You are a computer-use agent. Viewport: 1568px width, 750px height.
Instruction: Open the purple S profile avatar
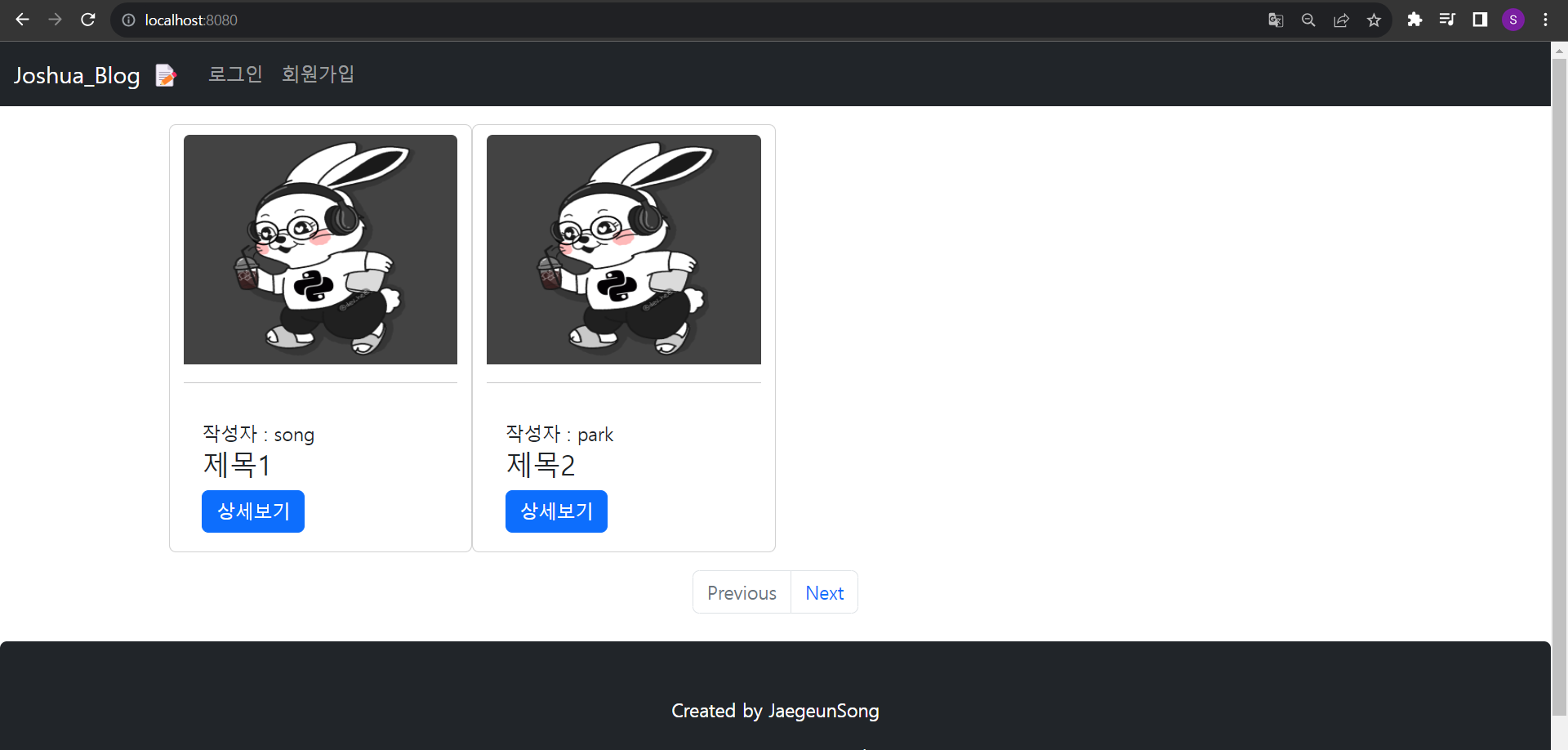1513,20
